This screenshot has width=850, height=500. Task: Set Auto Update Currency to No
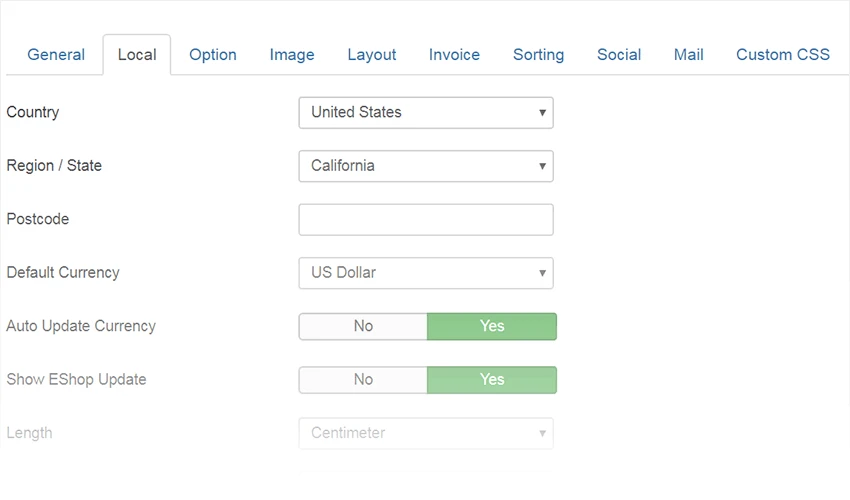(x=363, y=326)
